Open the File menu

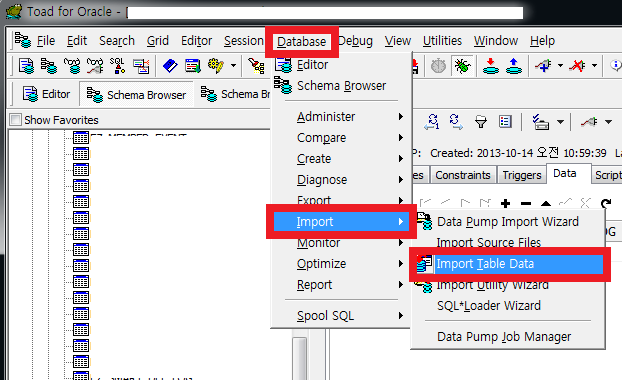[46, 41]
